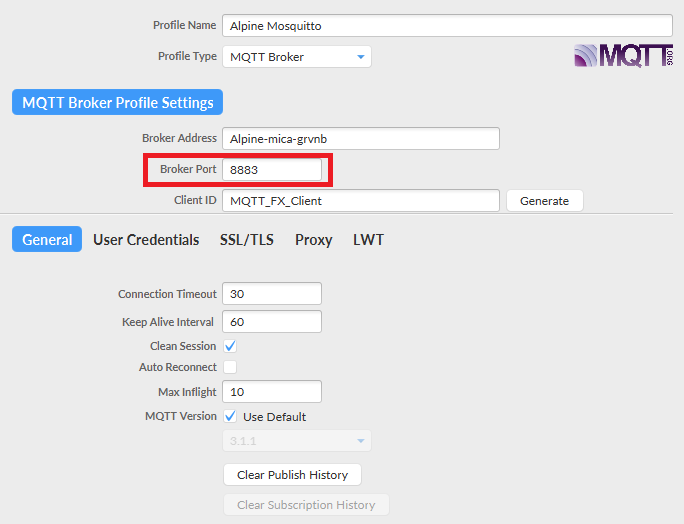Click the Clear Publish History button
Screen dimensions: 684x524
click(x=292, y=474)
